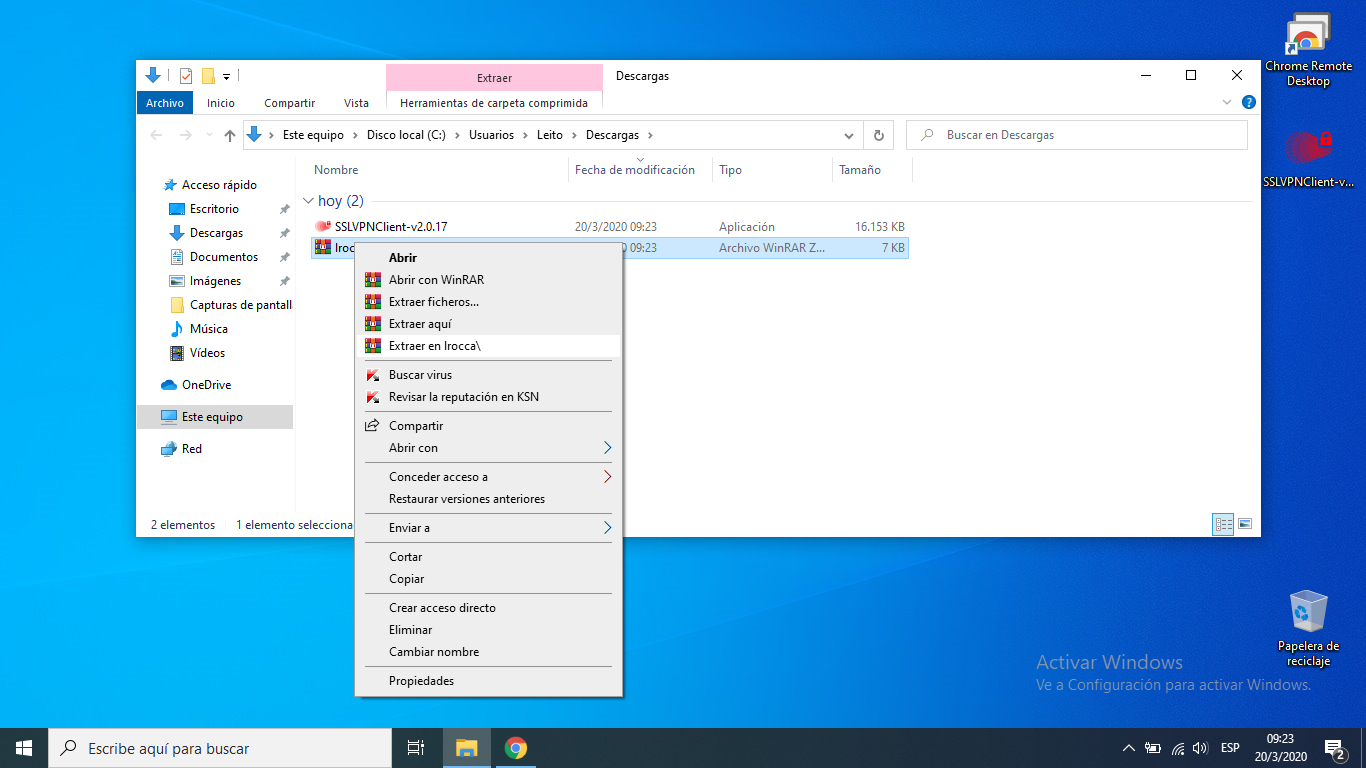The height and width of the screenshot is (768, 1366).
Task: Click the refresh button beside address bar
Action: [x=878, y=135]
